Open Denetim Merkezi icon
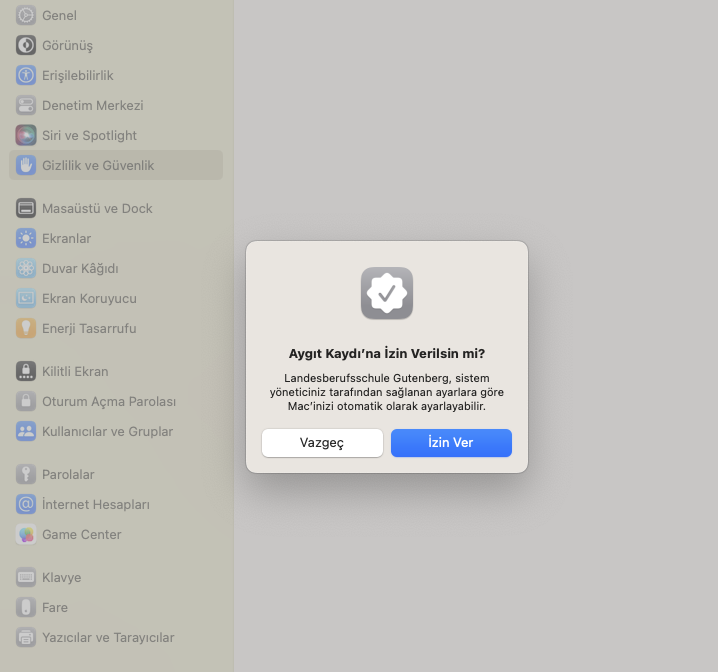718x672 pixels. click(x=26, y=106)
